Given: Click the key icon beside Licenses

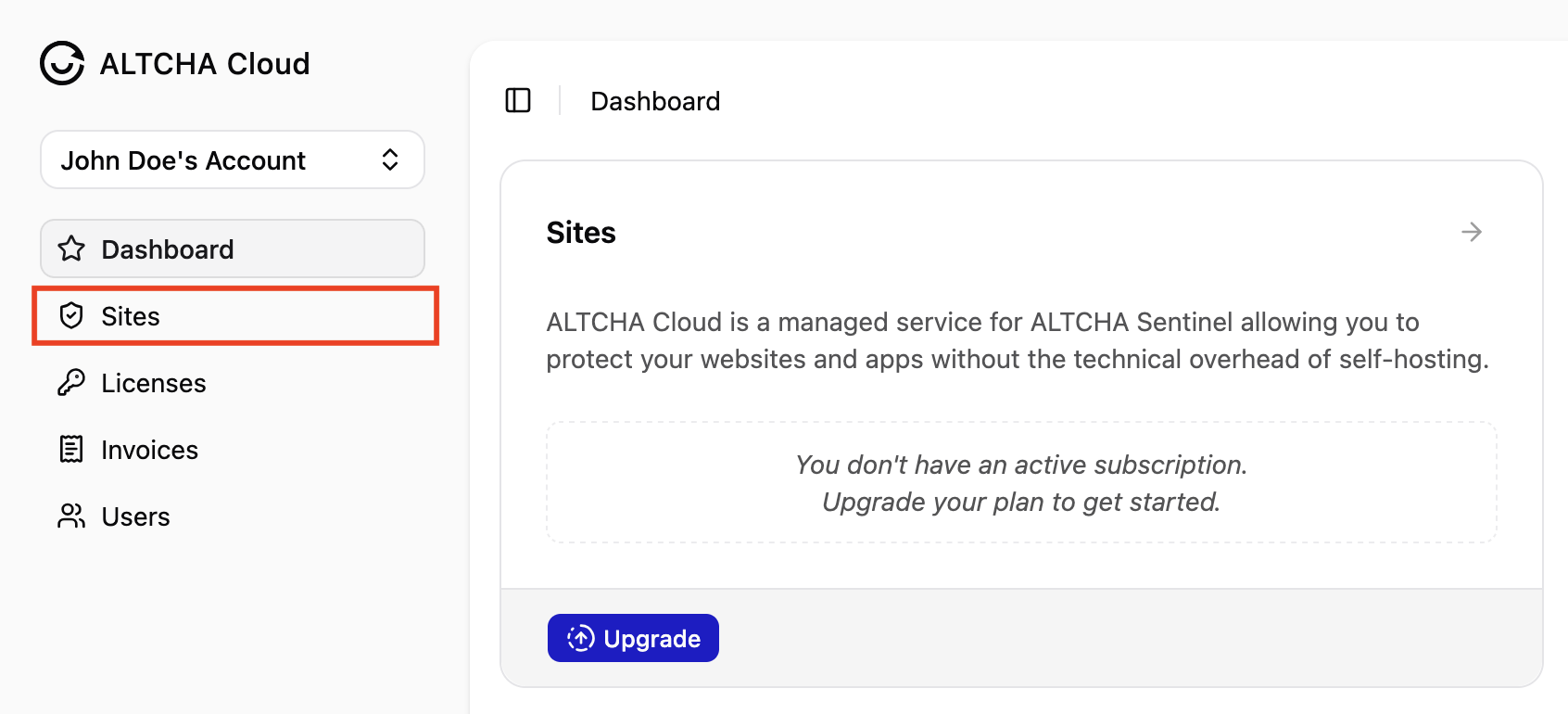Looking at the screenshot, I should 71,383.
